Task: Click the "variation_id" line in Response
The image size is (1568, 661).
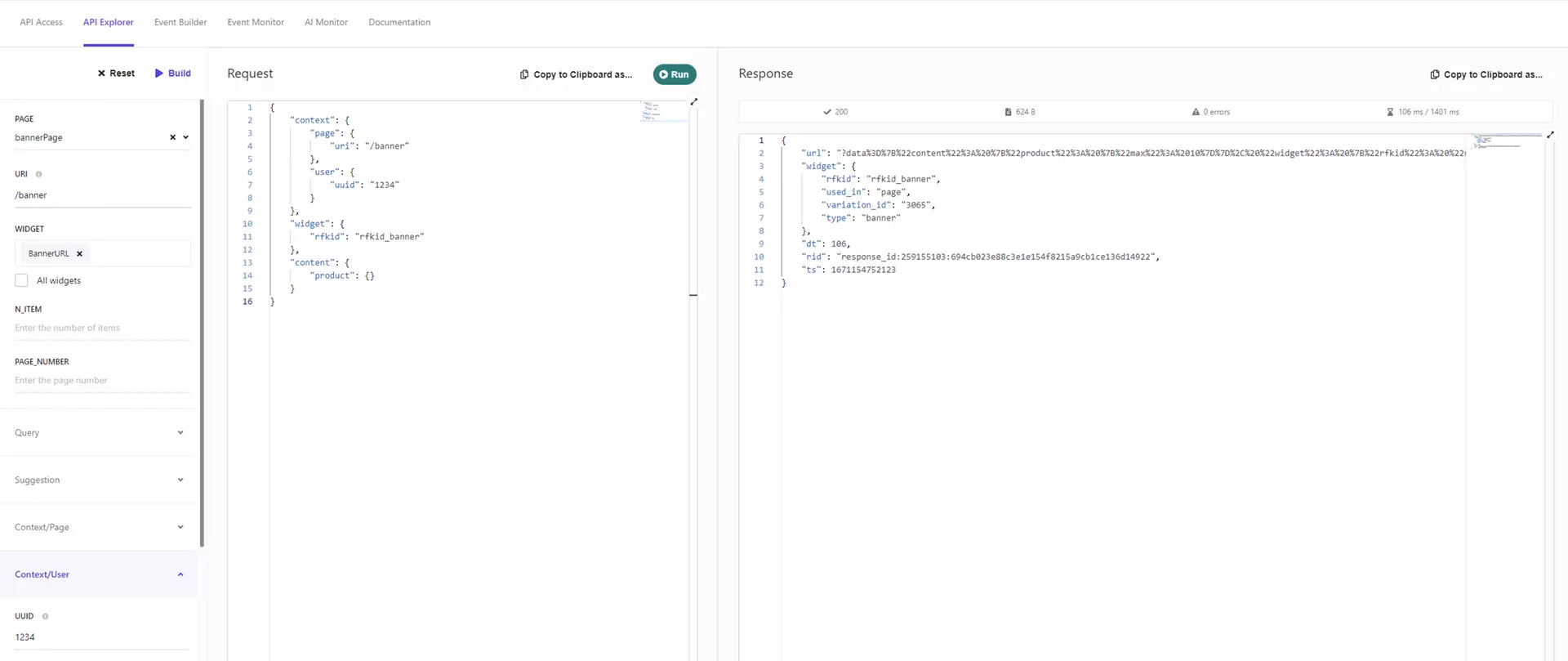Action: [878, 205]
